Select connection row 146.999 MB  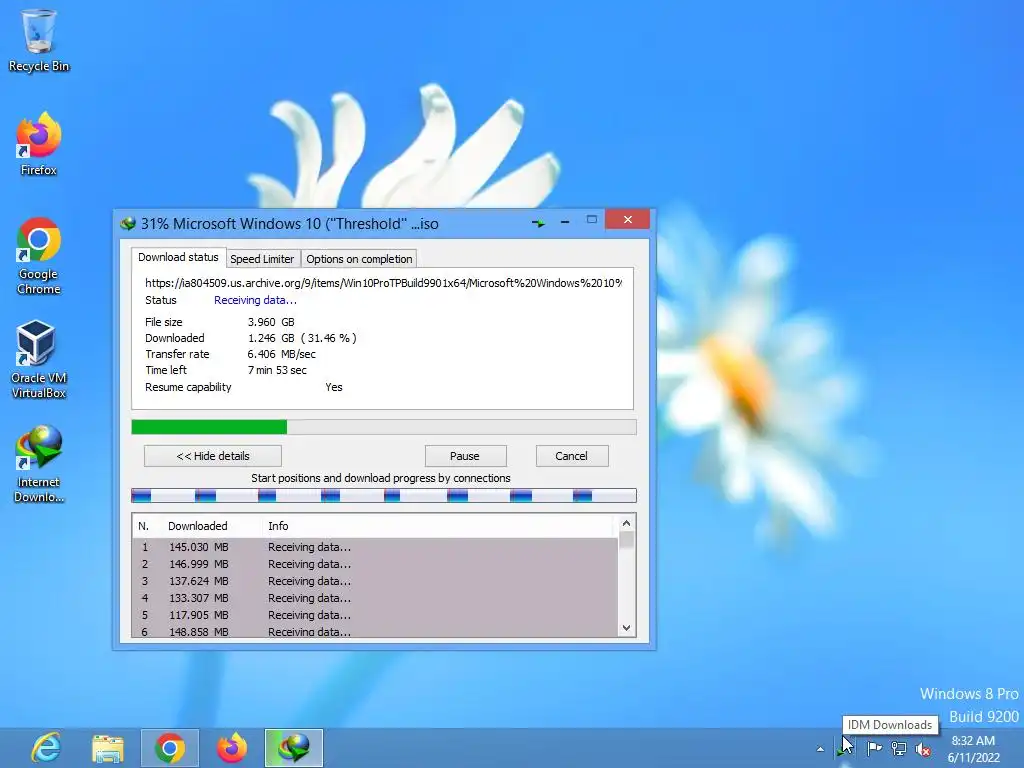pos(375,564)
